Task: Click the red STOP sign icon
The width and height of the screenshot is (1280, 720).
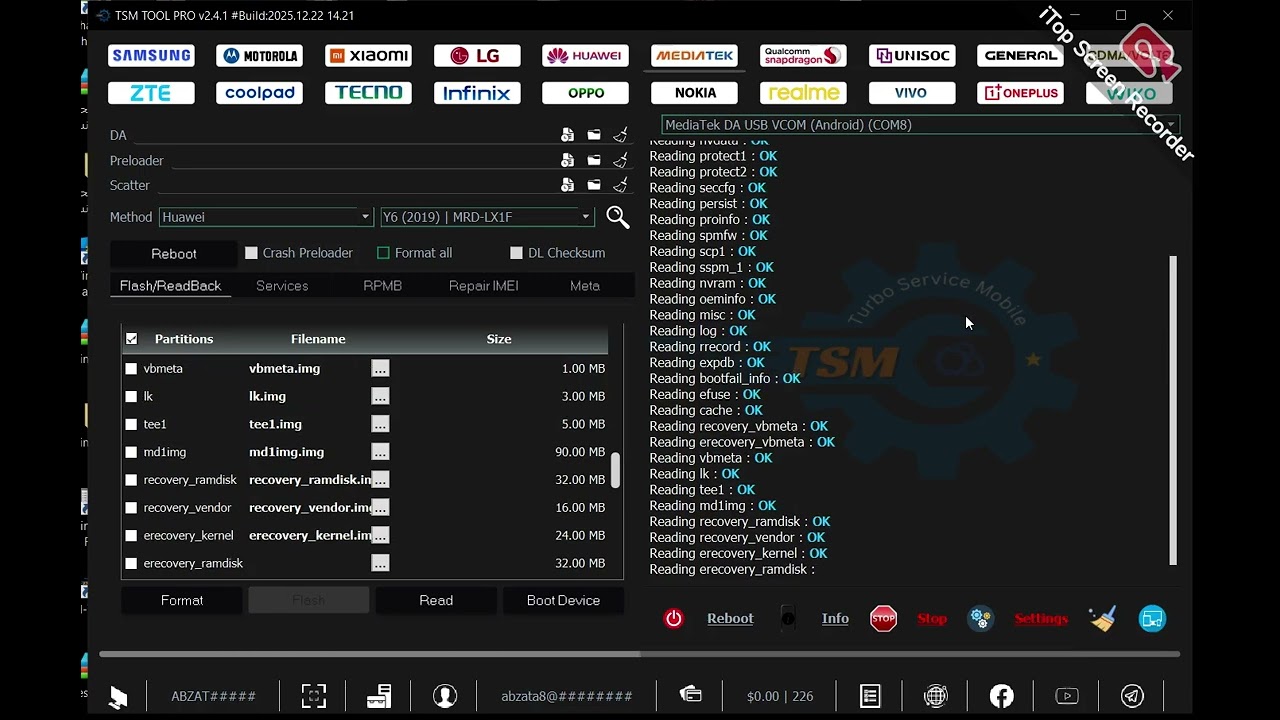Action: pos(883,618)
